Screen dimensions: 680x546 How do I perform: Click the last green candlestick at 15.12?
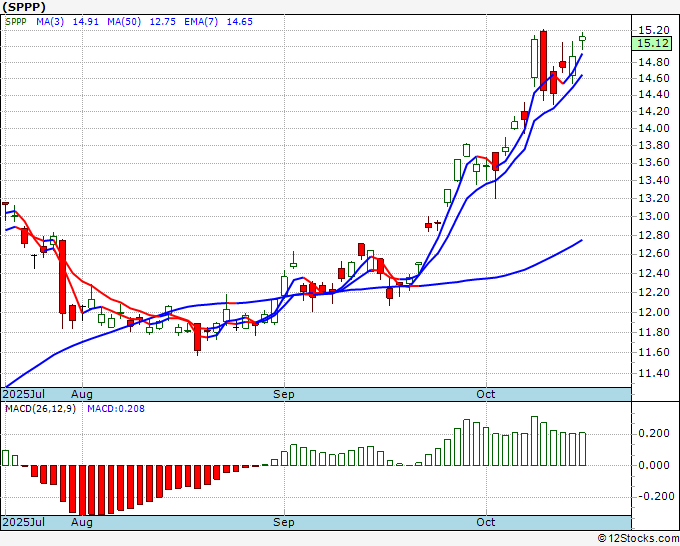tap(582, 39)
